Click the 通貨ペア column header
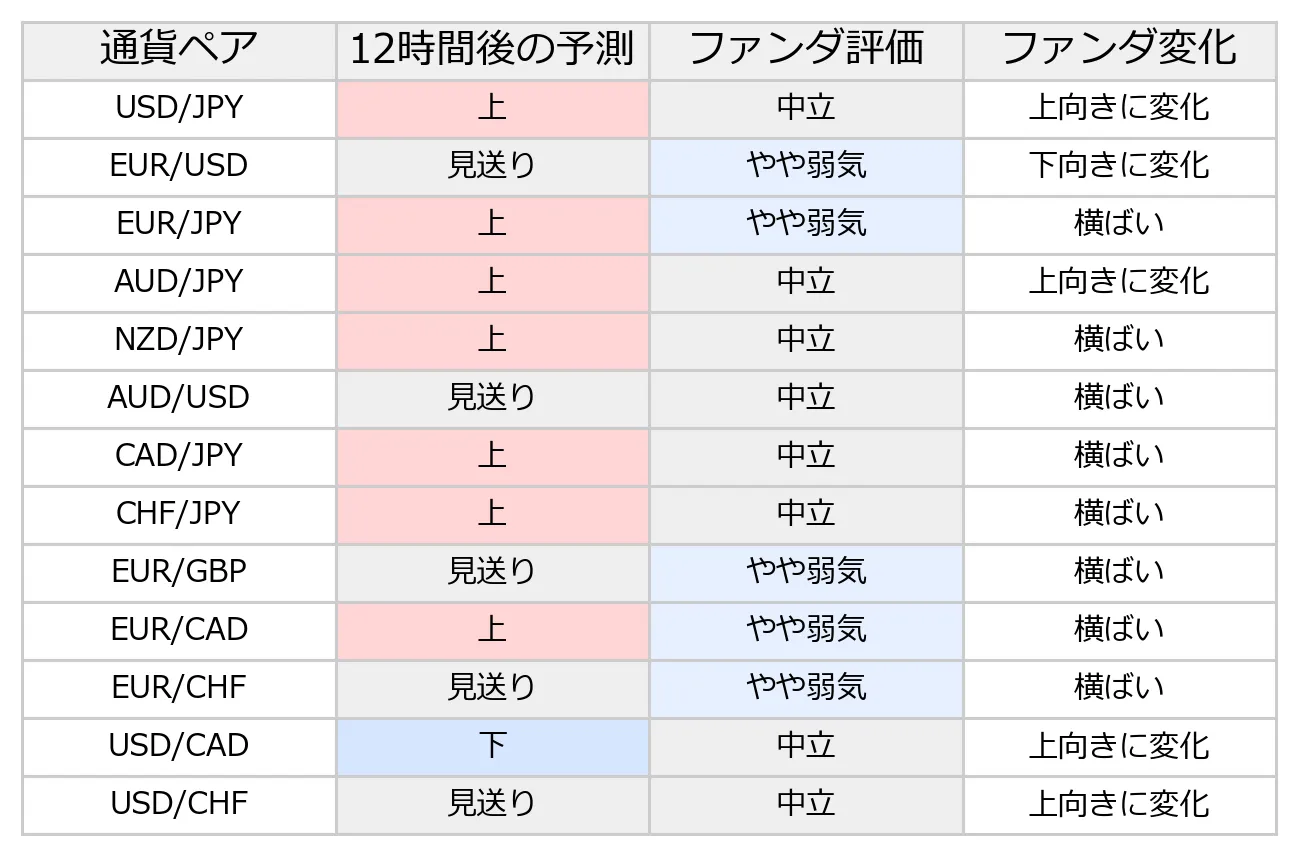 point(179,51)
